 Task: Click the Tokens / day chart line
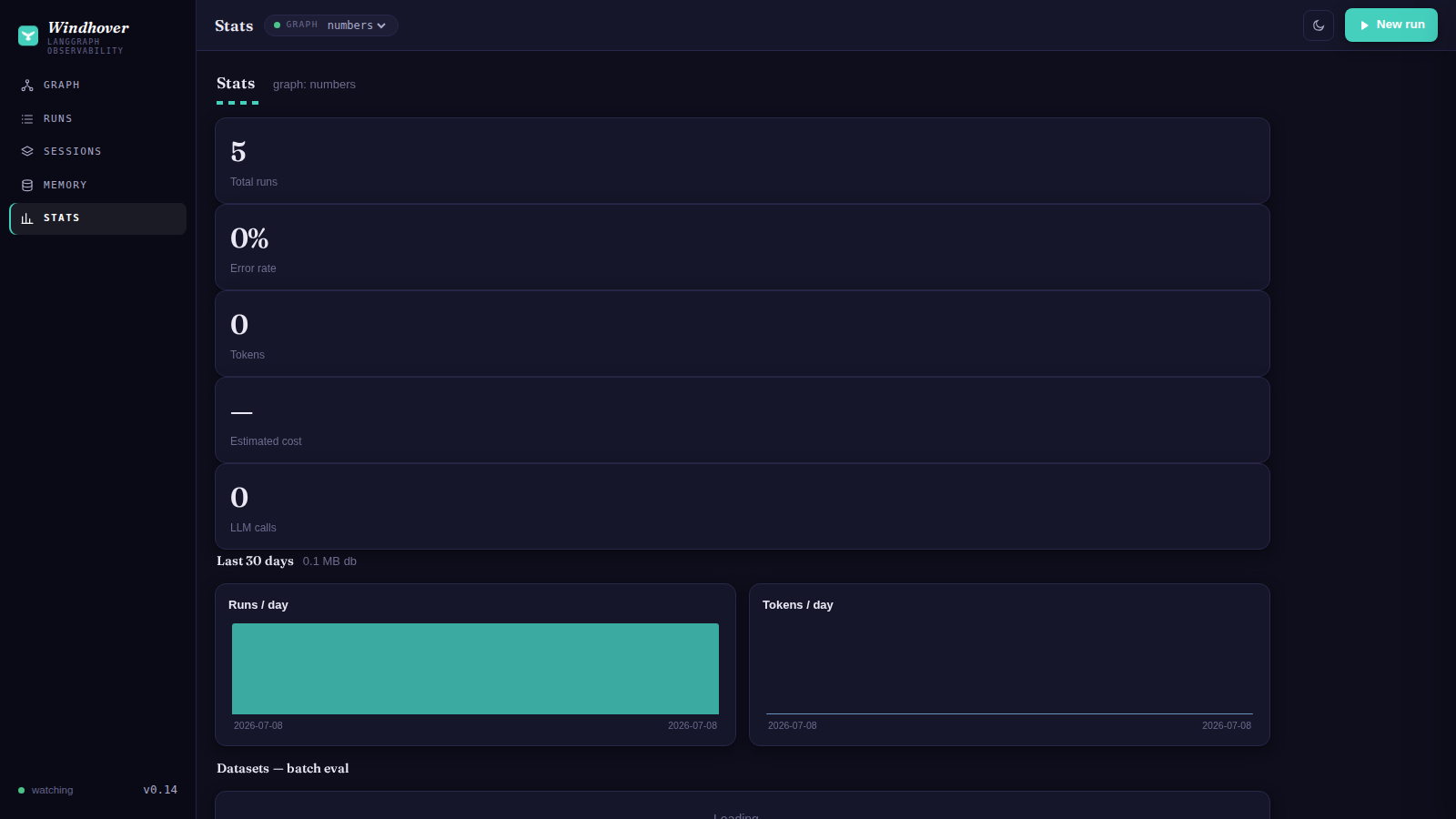[x=1009, y=713]
